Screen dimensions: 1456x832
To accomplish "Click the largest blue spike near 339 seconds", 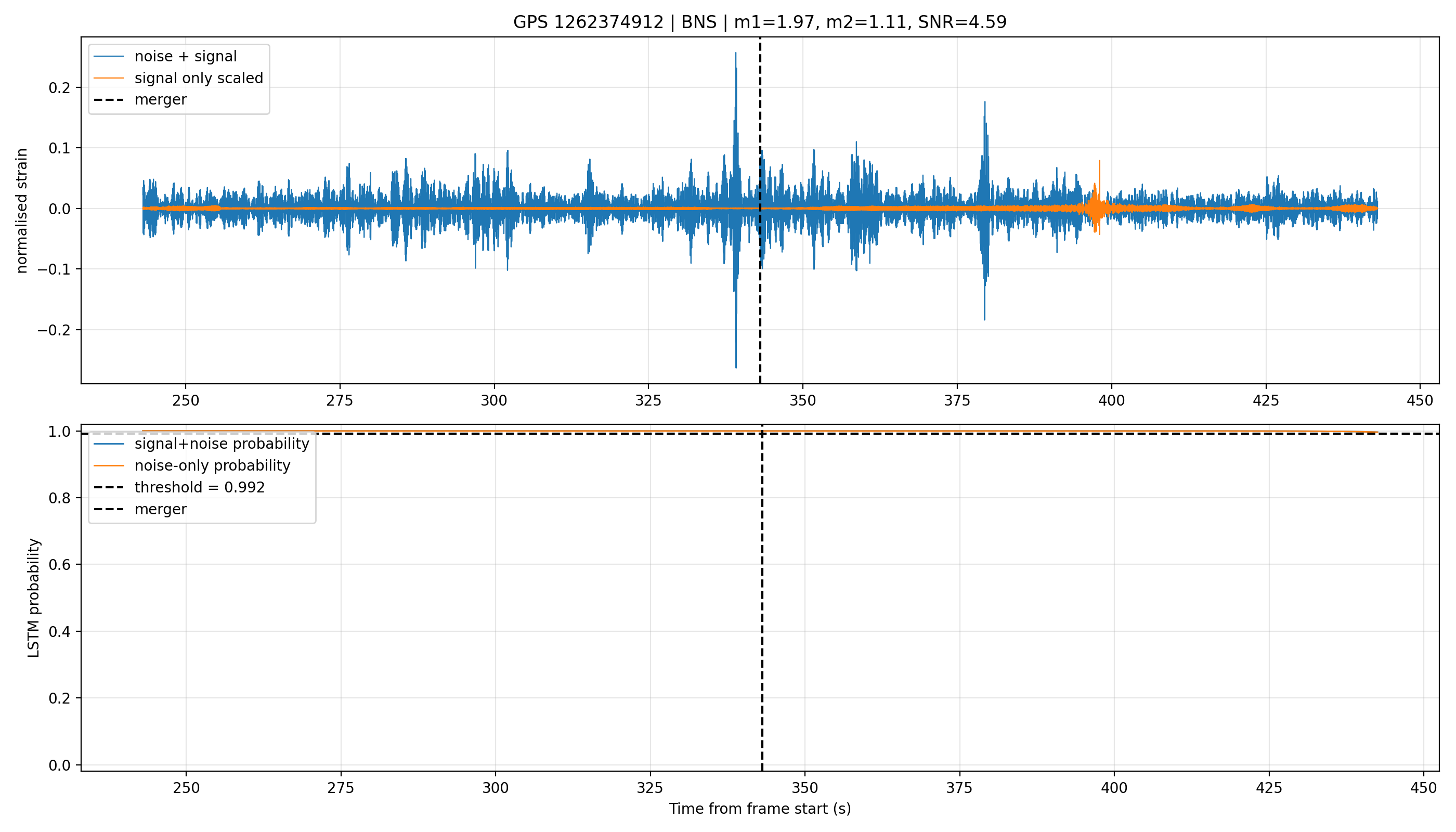I will coord(735,210).
